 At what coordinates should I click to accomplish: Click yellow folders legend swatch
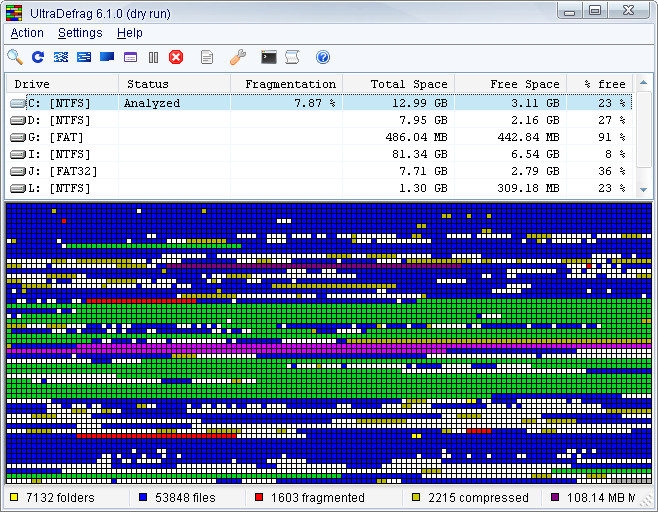click(x=14, y=497)
